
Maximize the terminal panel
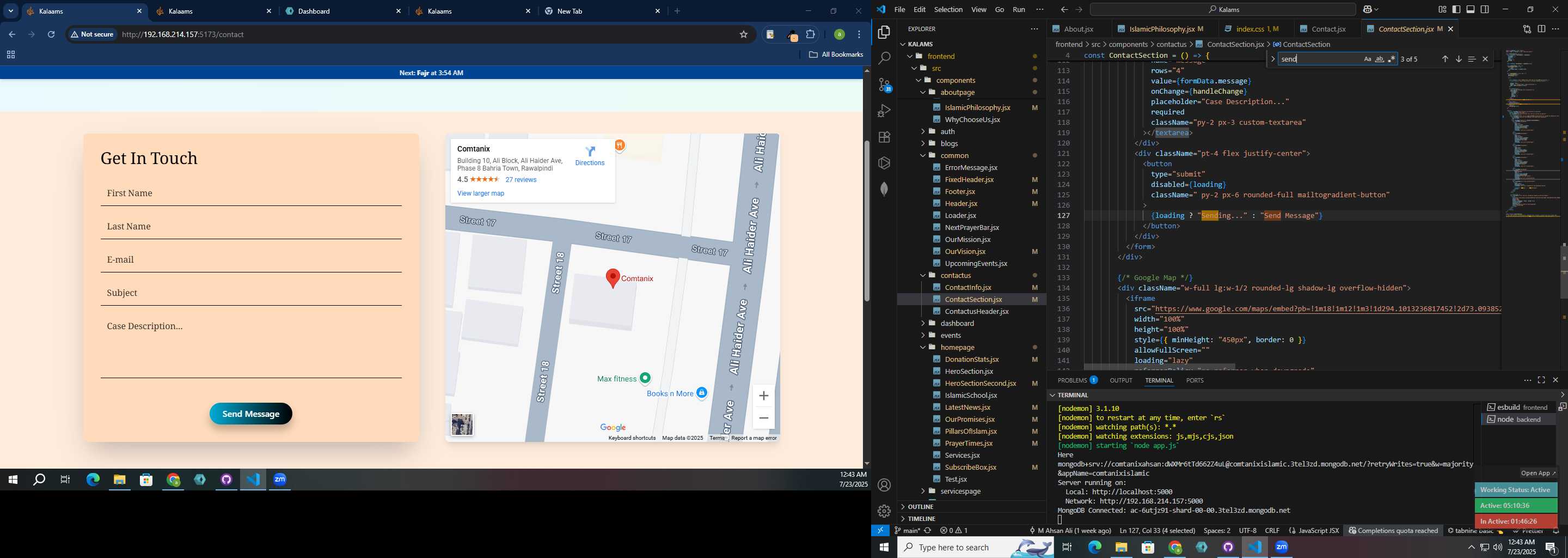1541,380
